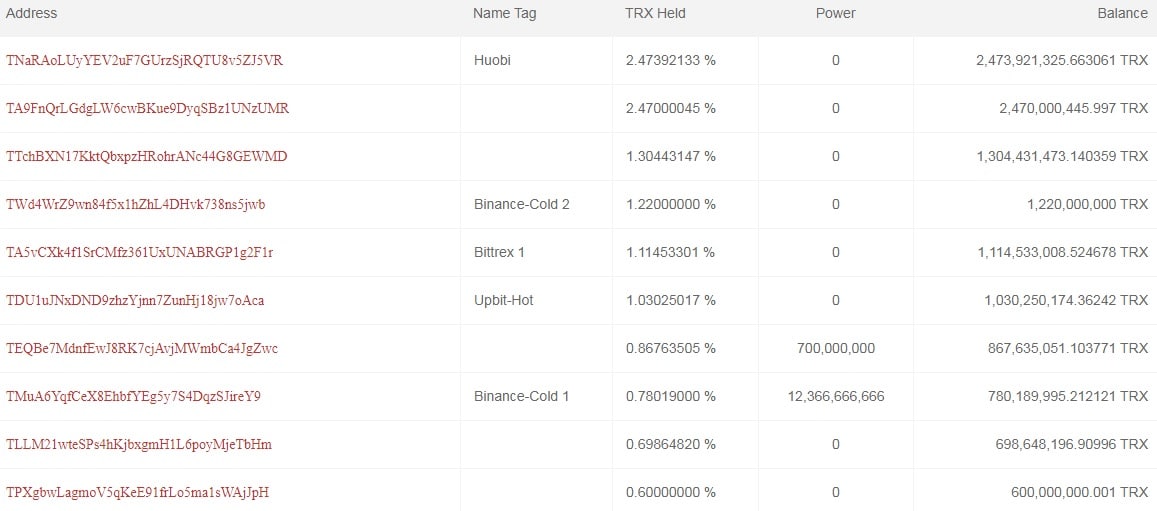Click the Address column header
1157x511 pixels.
[32, 13]
